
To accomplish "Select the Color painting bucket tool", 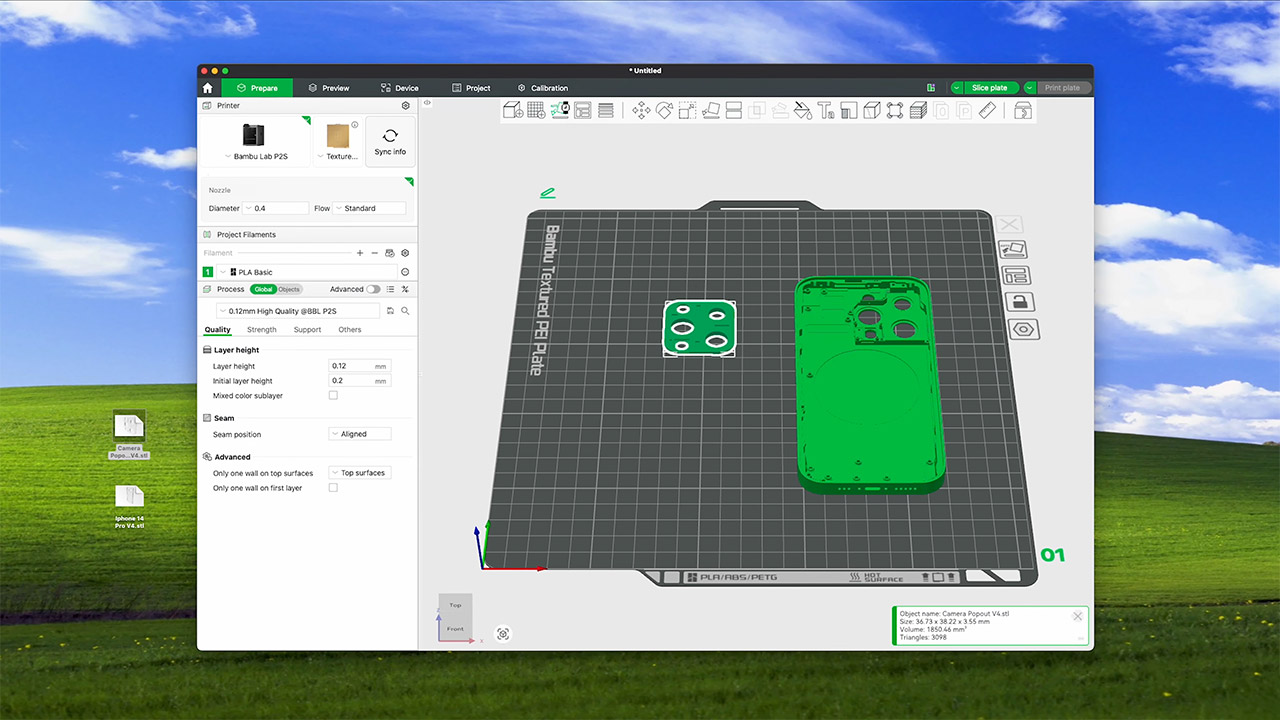I will coord(803,110).
